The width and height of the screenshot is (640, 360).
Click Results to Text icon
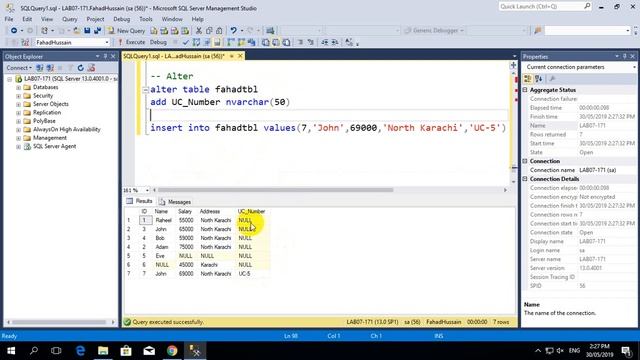(265, 42)
